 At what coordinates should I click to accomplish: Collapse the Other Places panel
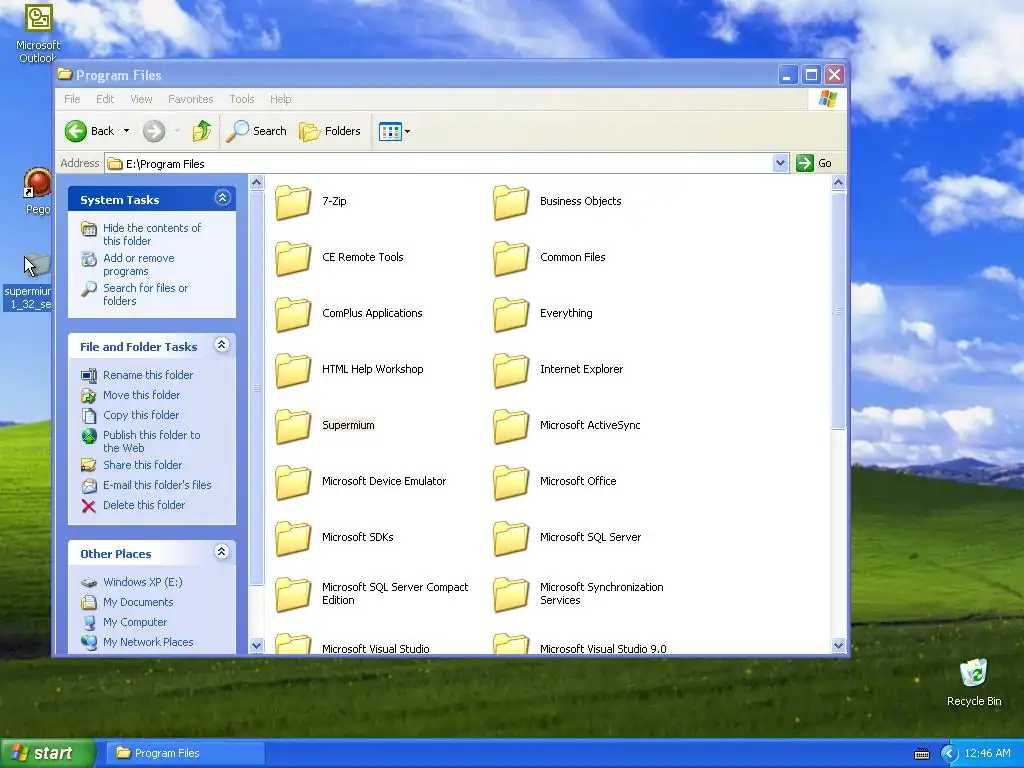(x=222, y=552)
